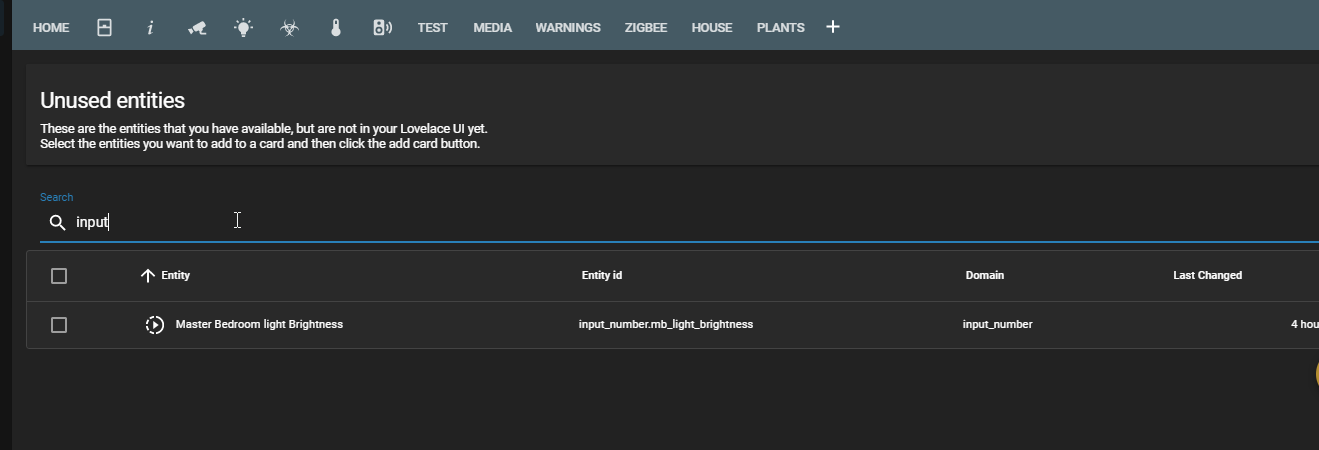Toggle the select-all checkbox in table header
This screenshot has width=1319, height=450.
pyautogui.click(x=59, y=276)
